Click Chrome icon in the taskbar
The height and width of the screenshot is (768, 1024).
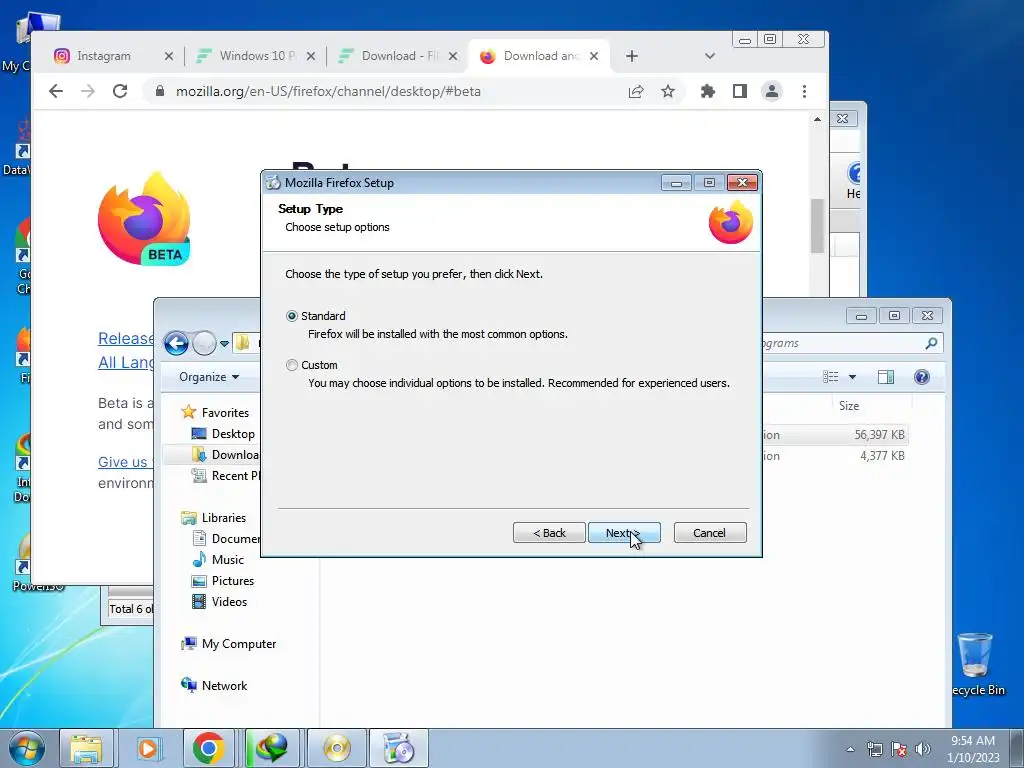pos(208,748)
